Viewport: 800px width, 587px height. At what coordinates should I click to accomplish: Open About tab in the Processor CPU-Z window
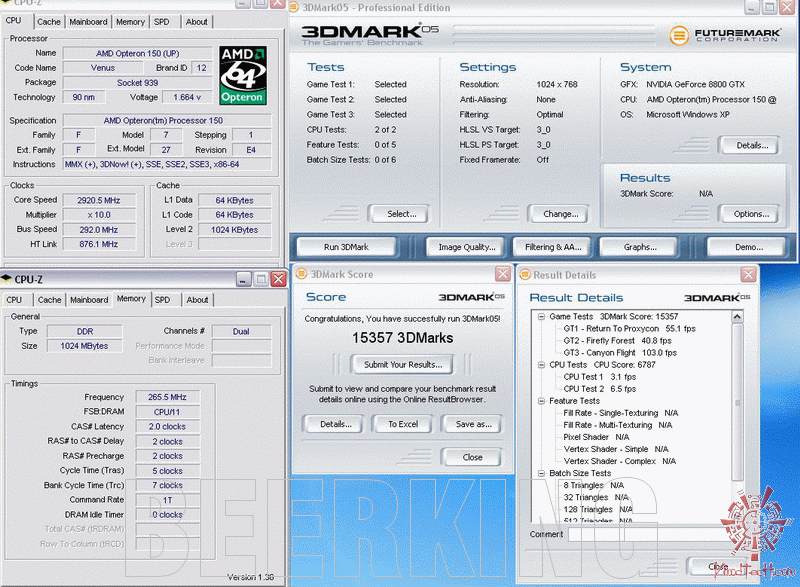click(197, 21)
